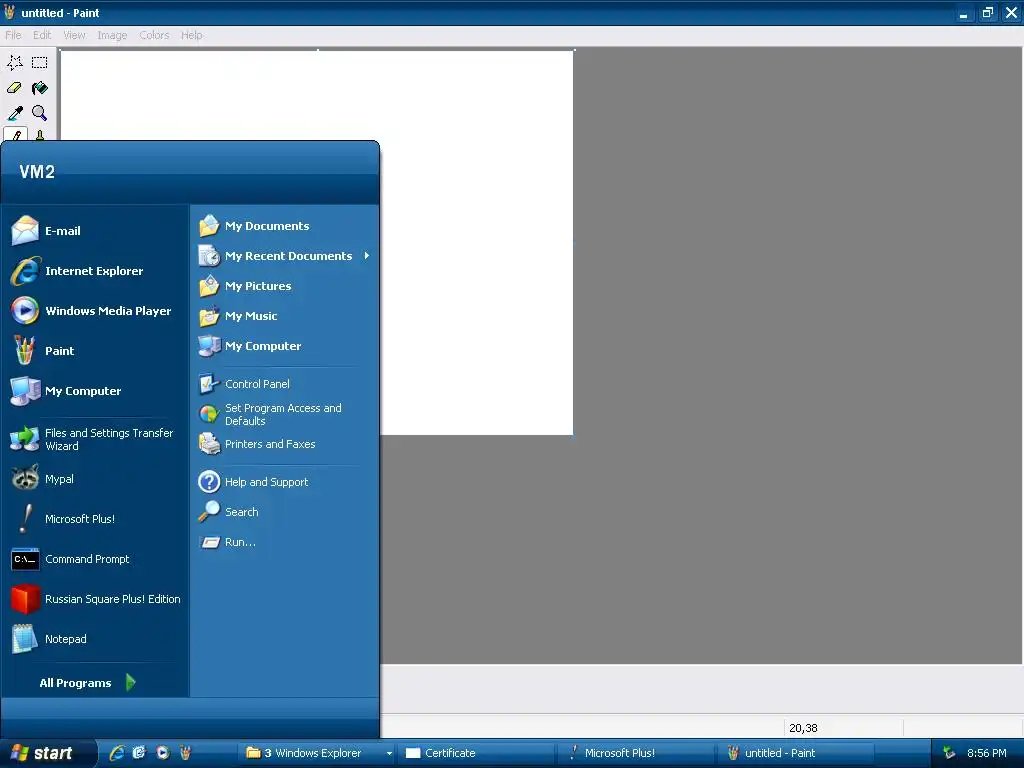
Task: Activate the Pick Color eyedropper tool
Action: coord(15,113)
